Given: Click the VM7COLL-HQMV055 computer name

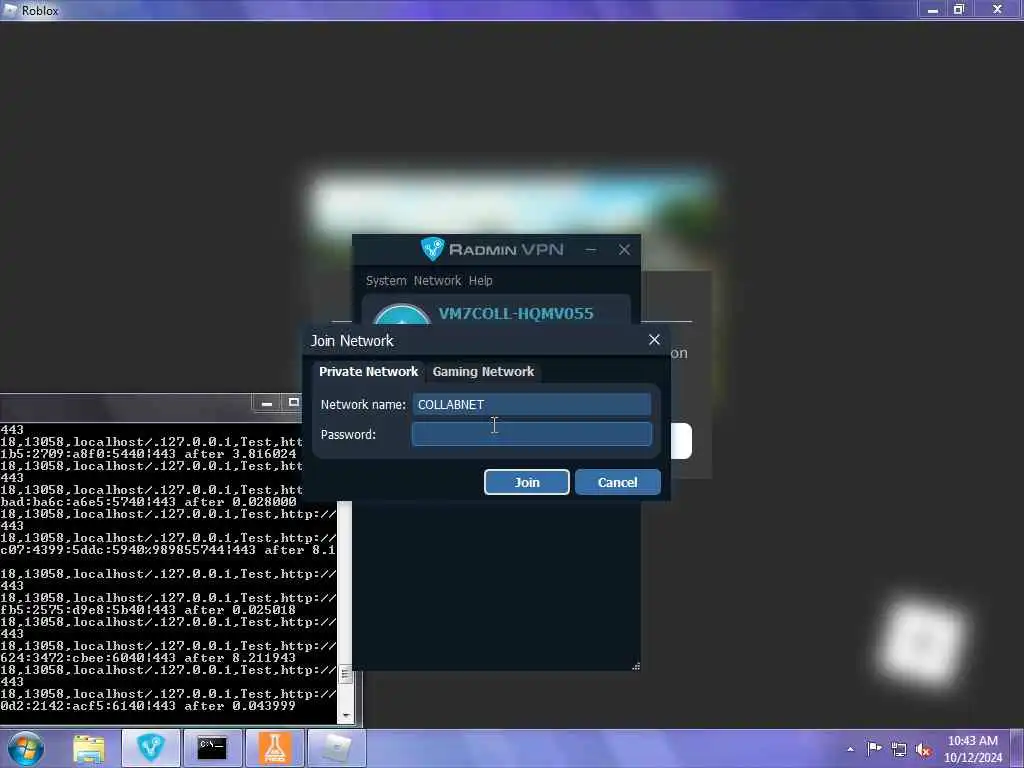Looking at the screenshot, I should tap(516, 313).
